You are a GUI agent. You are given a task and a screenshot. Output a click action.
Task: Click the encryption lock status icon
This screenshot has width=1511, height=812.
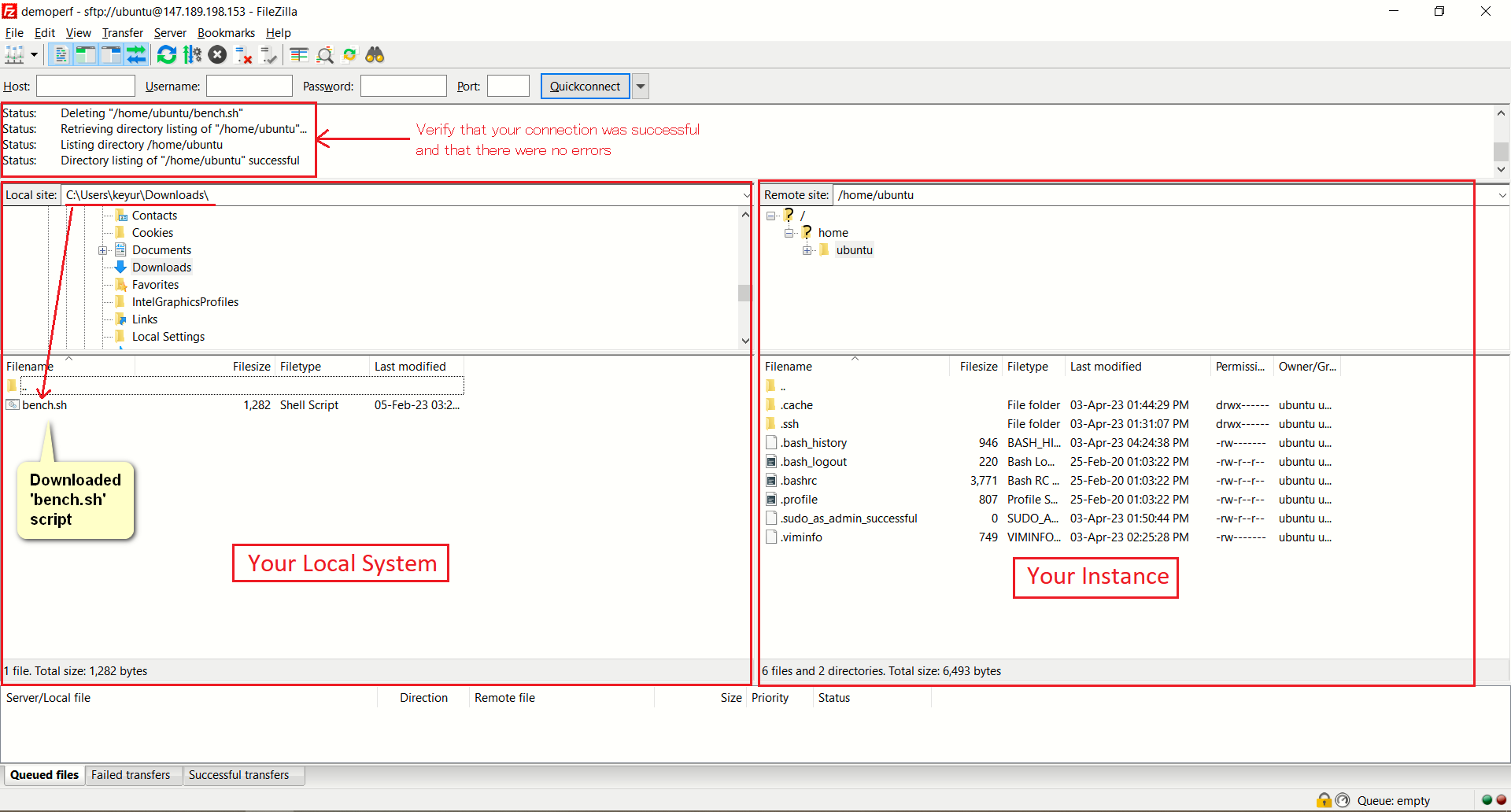pyautogui.click(x=1324, y=800)
